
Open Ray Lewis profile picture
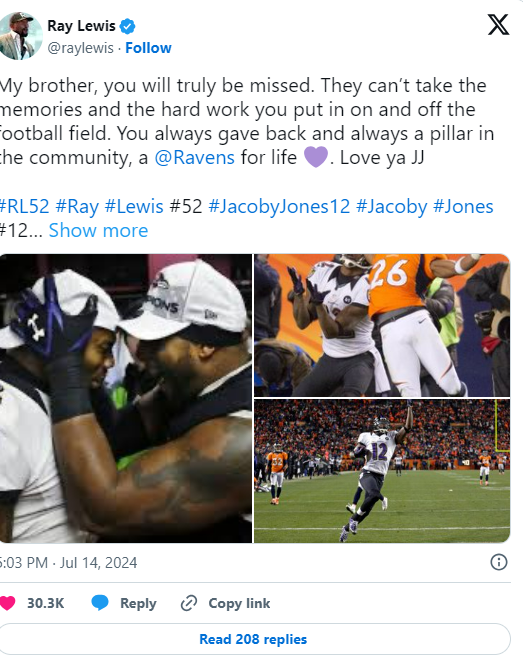pyautogui.click(x=19, y=36)
